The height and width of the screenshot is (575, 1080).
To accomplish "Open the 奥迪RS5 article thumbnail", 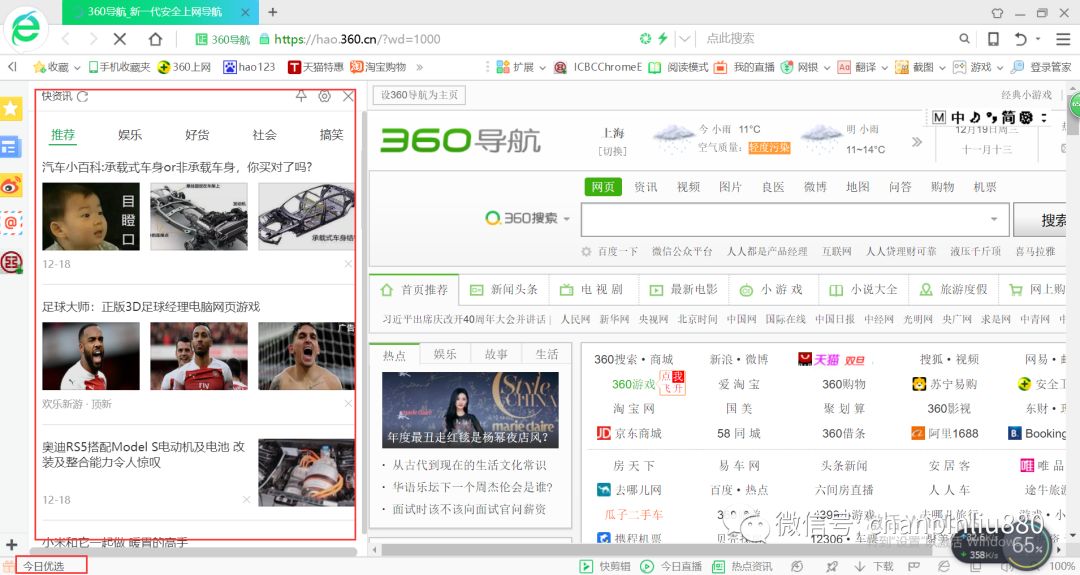I will click(x=307, y=473).
